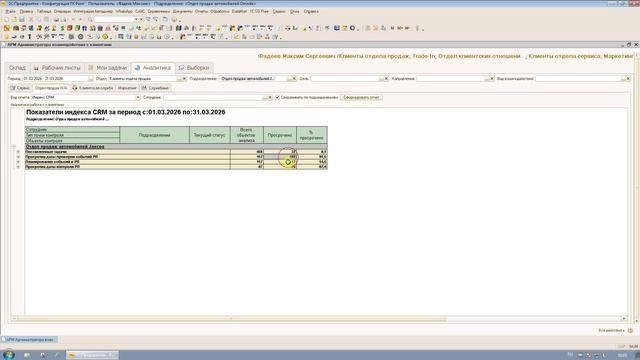Viewport: 640px width, 360px height.
Task: Click the report horizontal scrollbar
Action: coord(319,318)
